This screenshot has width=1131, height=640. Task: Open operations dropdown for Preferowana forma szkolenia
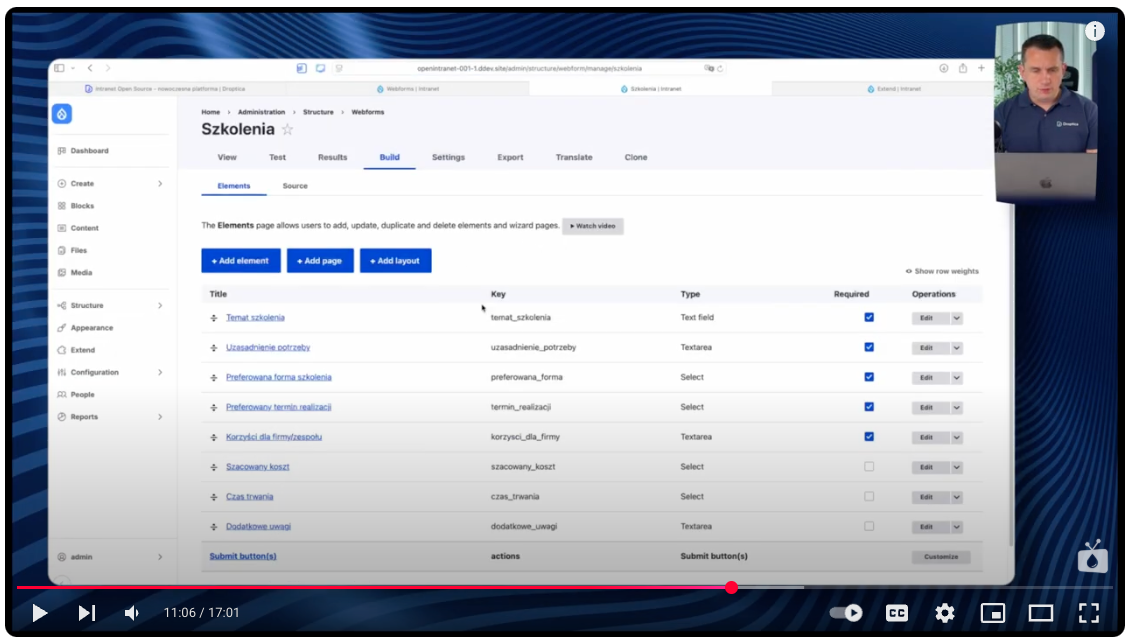coord(956,378)
